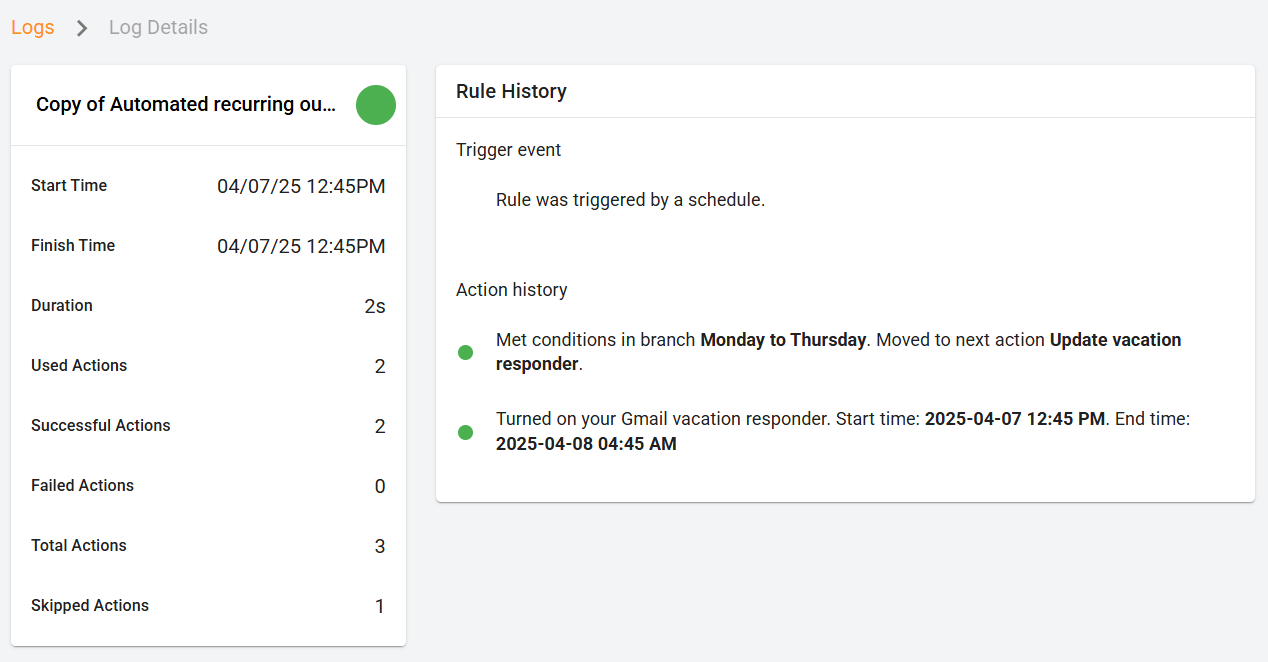Click the large green status circle
The height and width of the screenshot is (662, 1268).
pos(376,105)
